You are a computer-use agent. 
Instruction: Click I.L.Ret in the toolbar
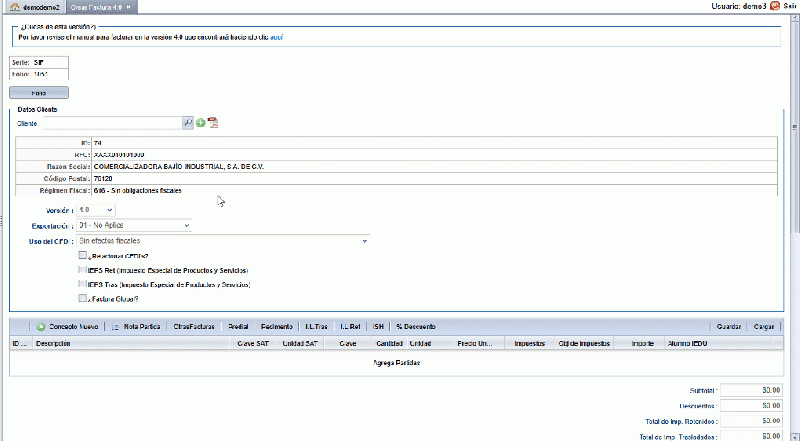click(x=350, y=327)
